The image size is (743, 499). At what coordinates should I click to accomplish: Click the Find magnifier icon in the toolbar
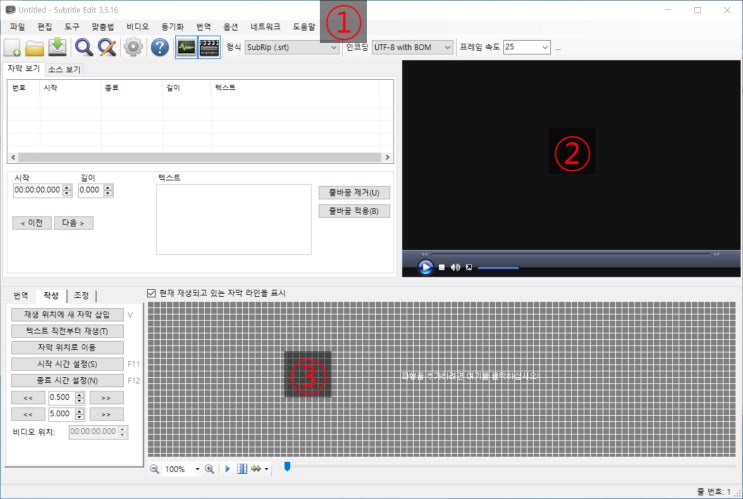click(84, 47)
